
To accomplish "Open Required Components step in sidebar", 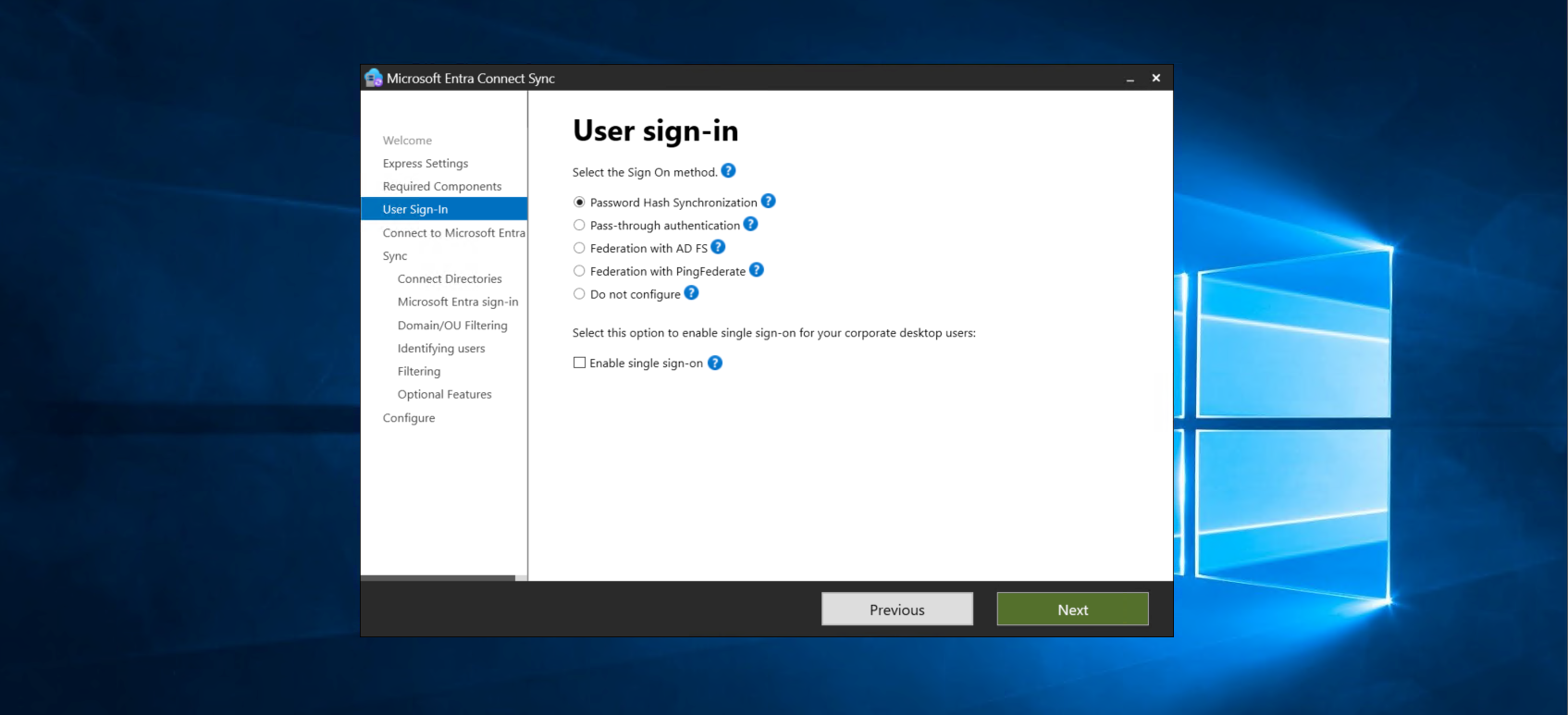I will [x=442, y=187].
